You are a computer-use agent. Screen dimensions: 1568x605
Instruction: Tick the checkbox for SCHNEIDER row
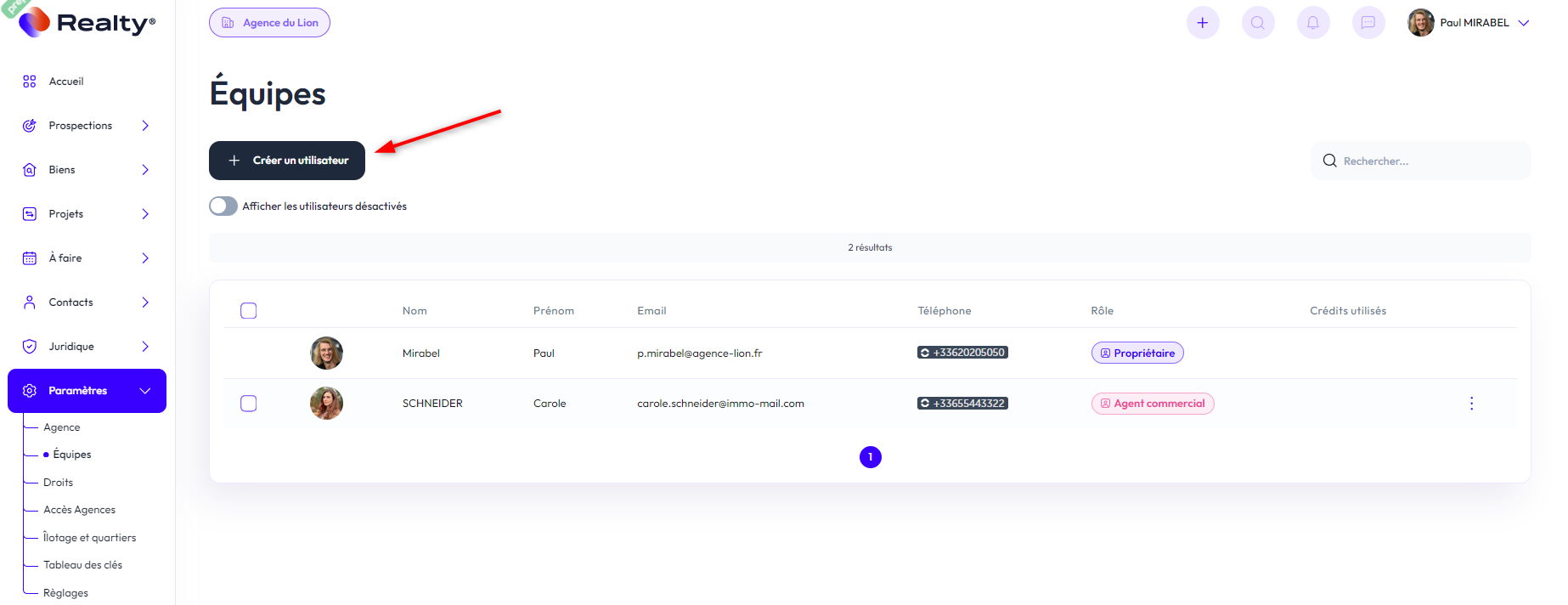click(249, 404)
